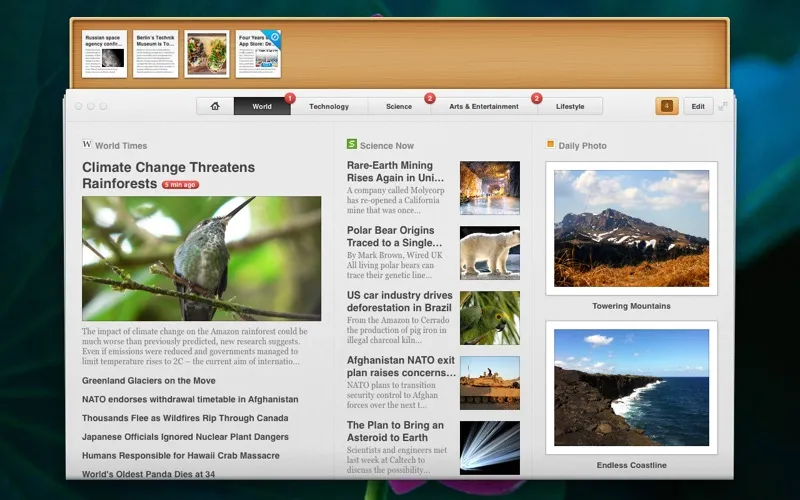The image size is (800, 500).
Task: Open Polar Bear Origins Traced headline
Action: tap(394, 236)
